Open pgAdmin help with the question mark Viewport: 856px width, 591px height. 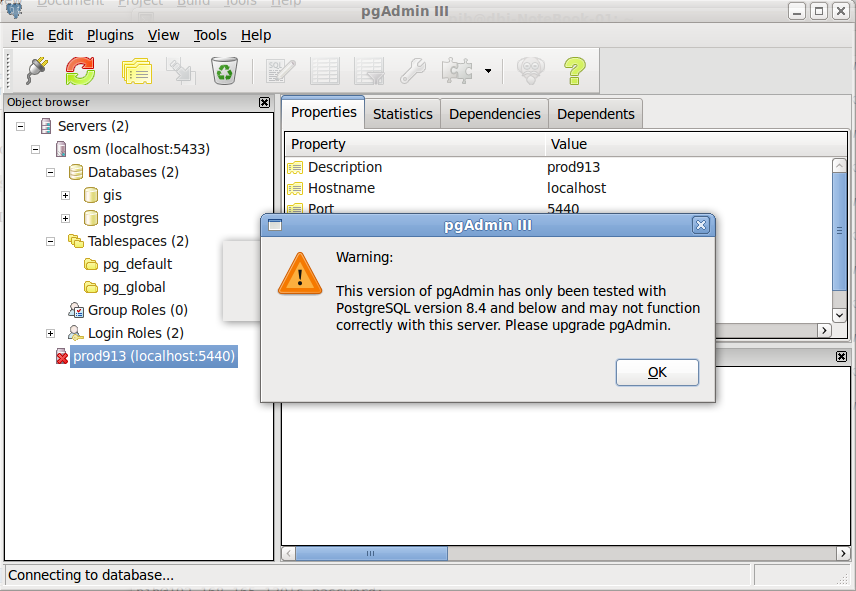click(574, 71)
